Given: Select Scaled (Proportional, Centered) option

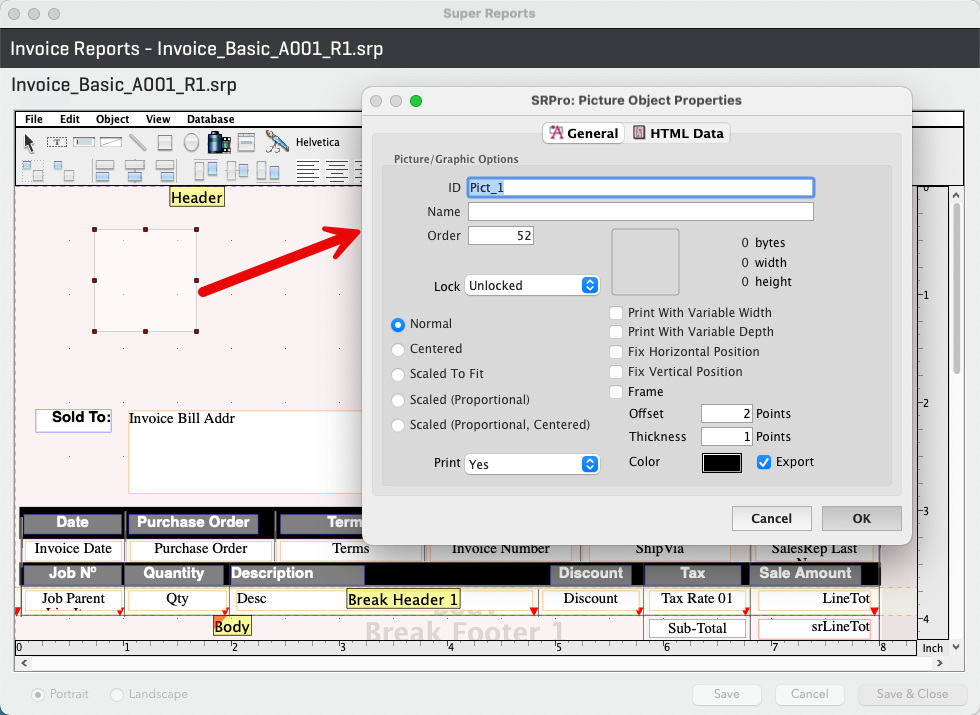Looking at the screenshot, I should 398,425.
